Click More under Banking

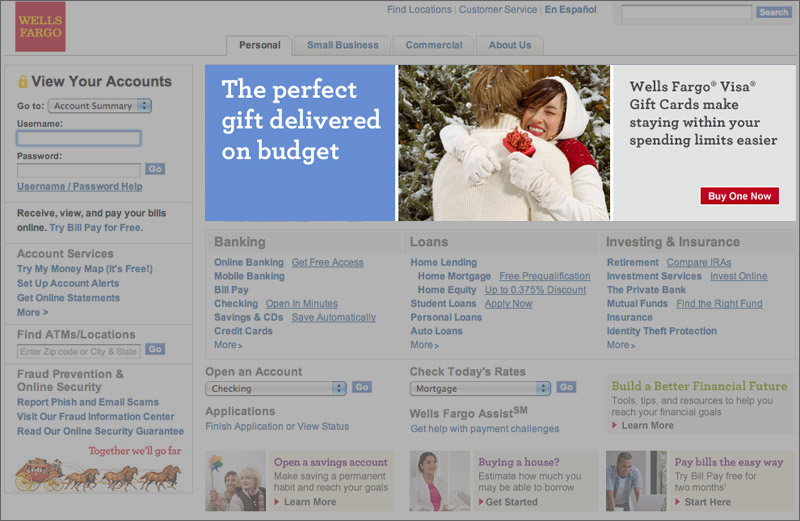[228, 345]
